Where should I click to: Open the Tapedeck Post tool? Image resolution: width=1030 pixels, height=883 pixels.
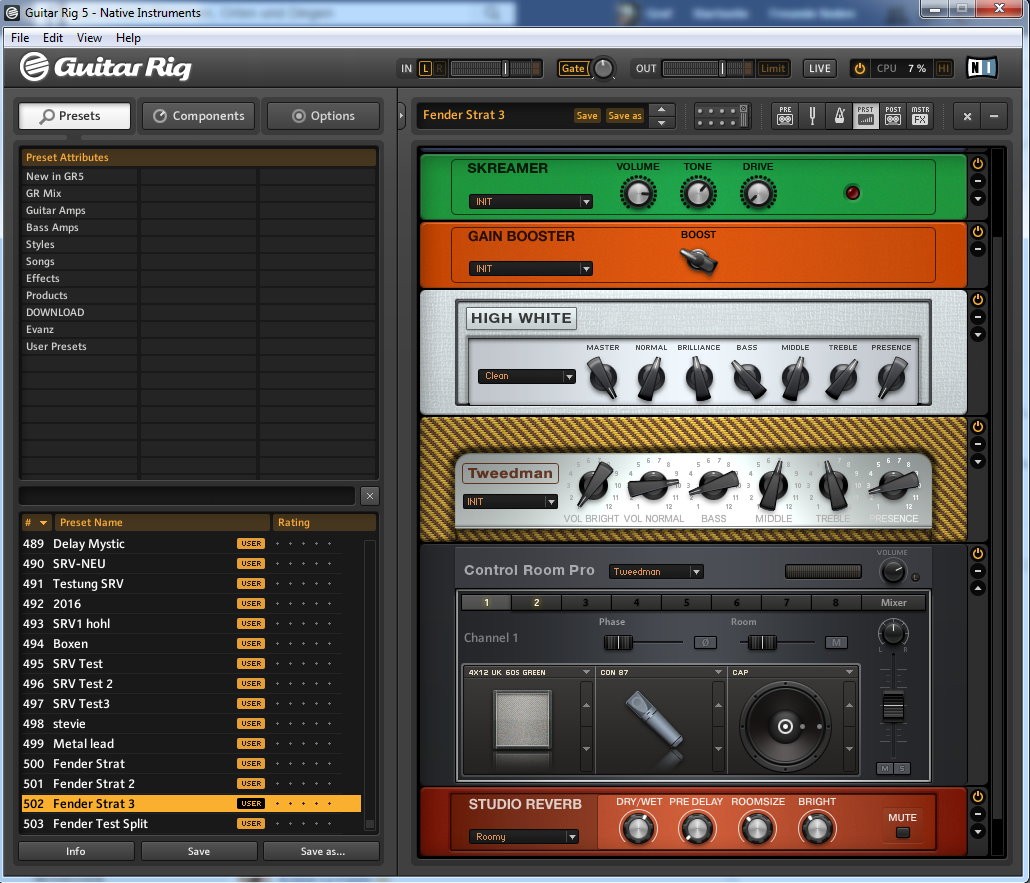pyautogui.click(x=893, y=116)
